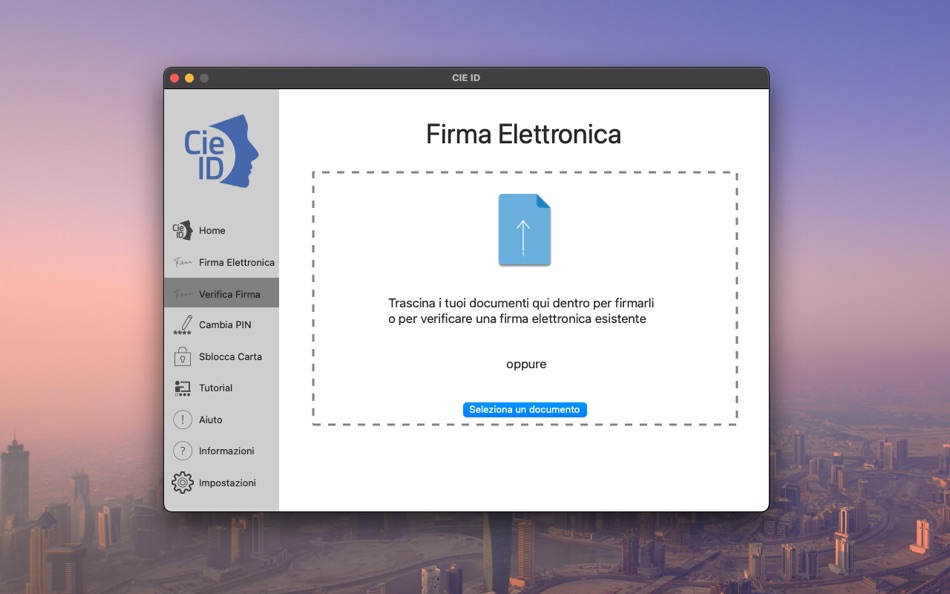Click the CIE ID title bar text
950x594 pixels.
click(x=466, y=78)
